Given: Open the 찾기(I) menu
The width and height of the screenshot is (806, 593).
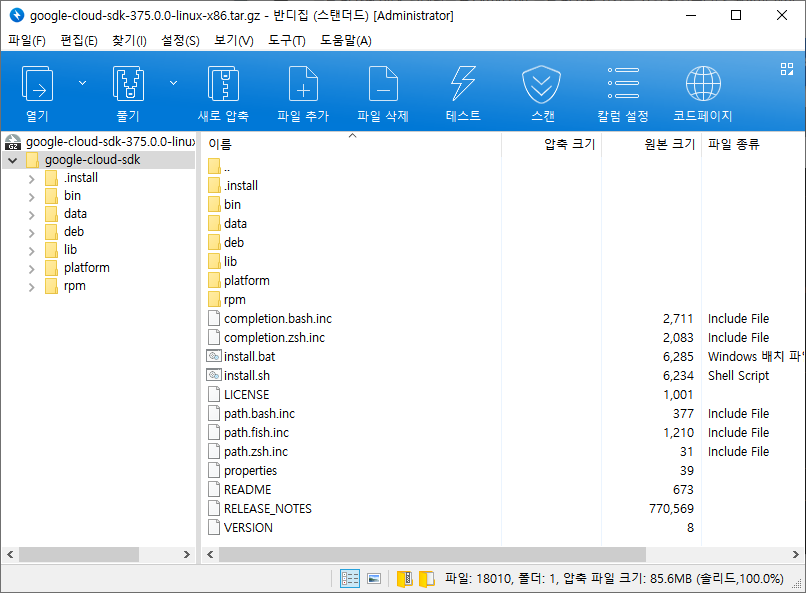Looking at the screenshot, I should 130,40.
